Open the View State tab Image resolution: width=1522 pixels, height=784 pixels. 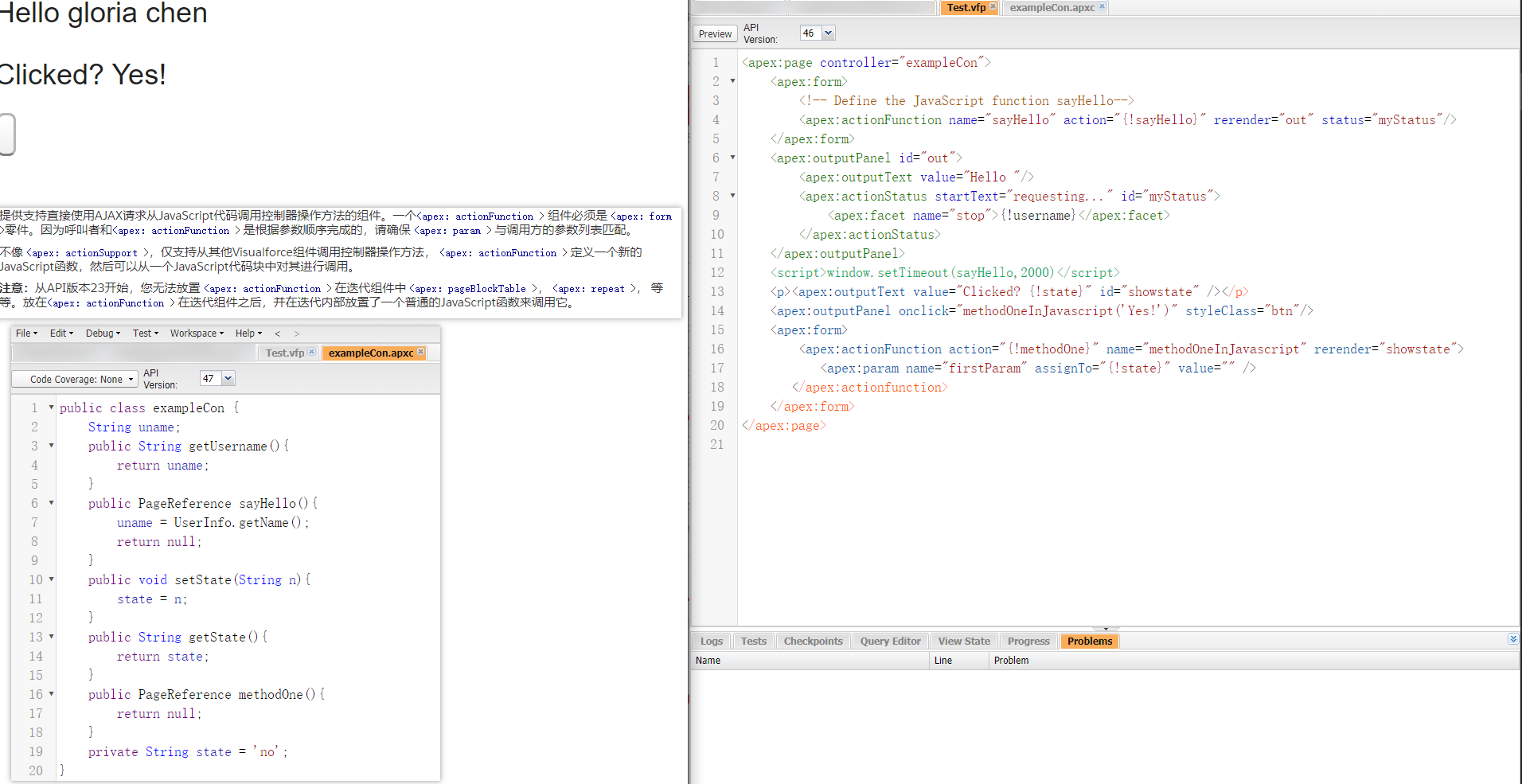(964, 642)
